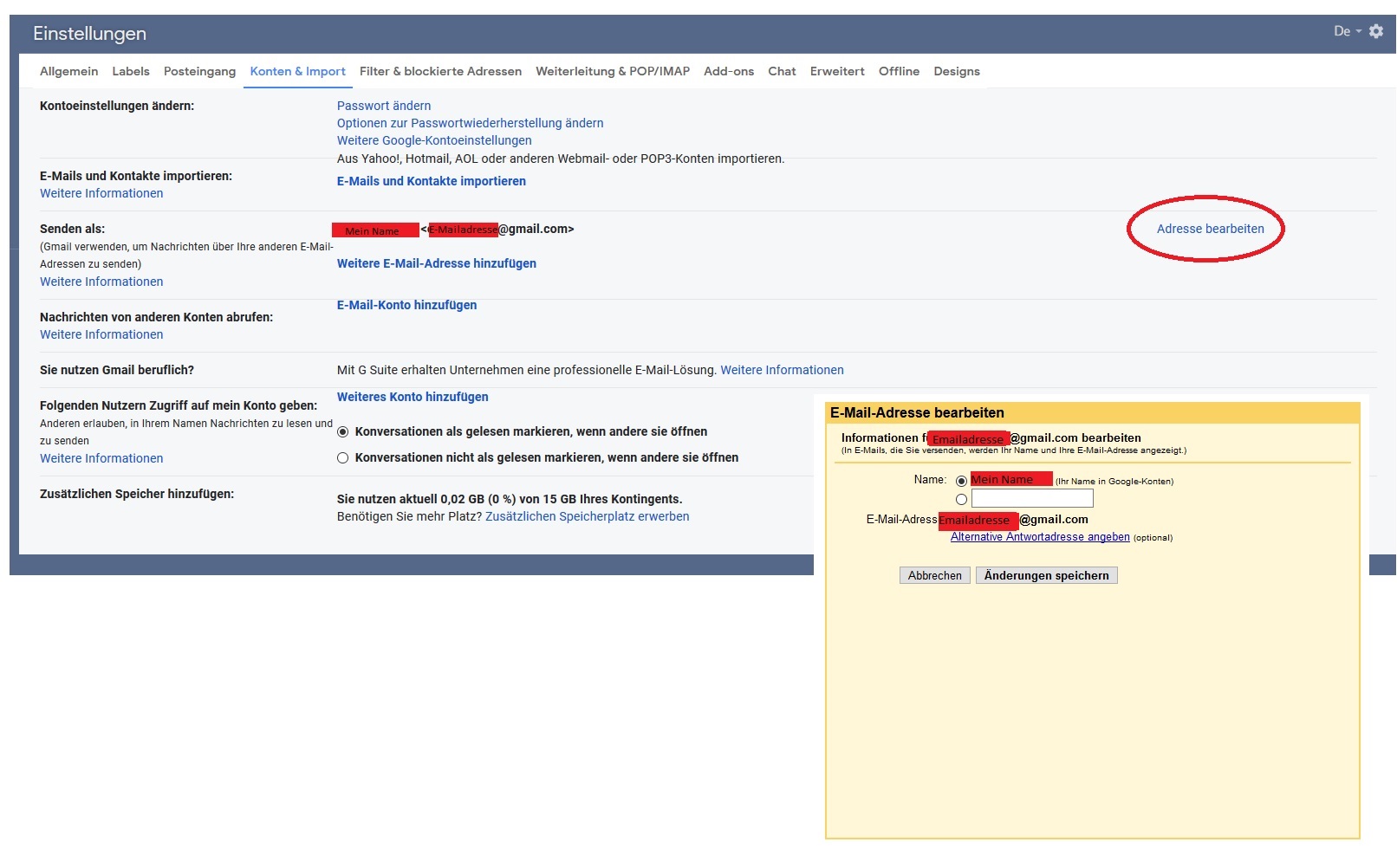This screenshot has width=1397, height=868.
Task: Select 'Konversationen als gelesen markieren' option
Action: [343, 431]
